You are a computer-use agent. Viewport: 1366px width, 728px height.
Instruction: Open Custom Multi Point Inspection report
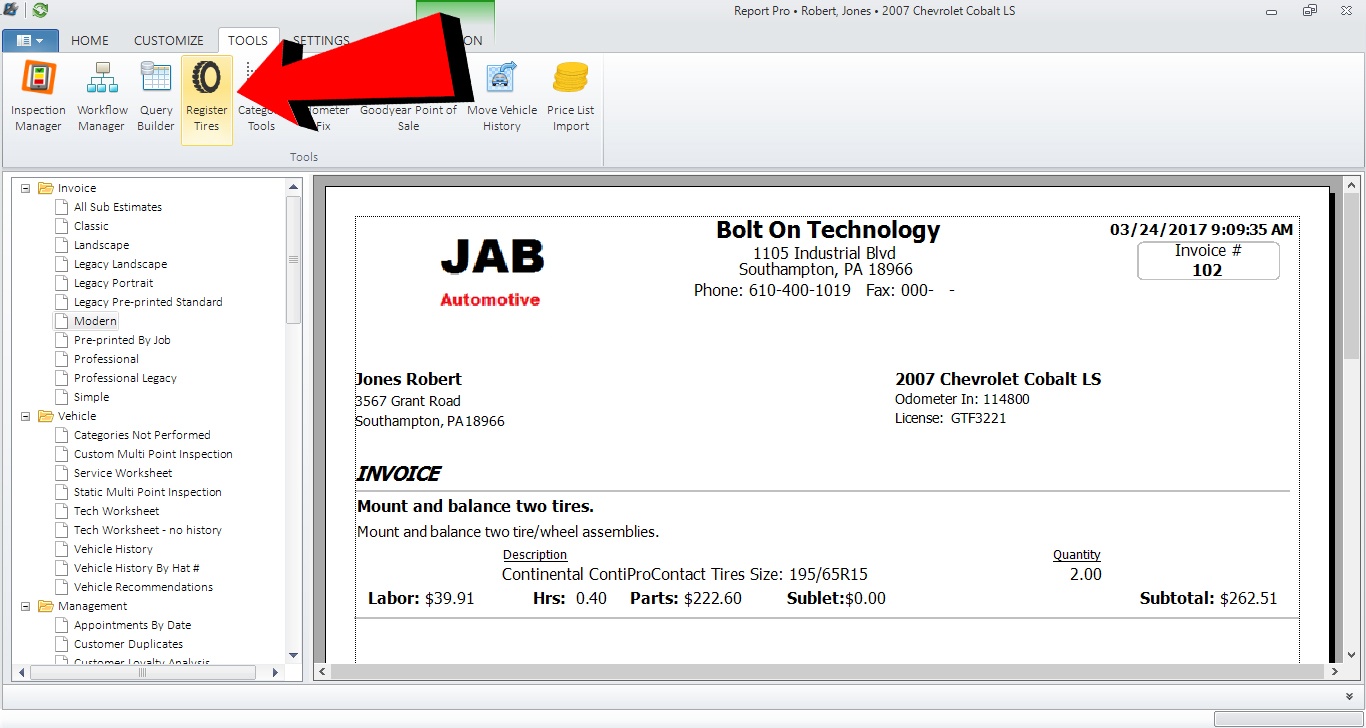pyautogui.click(x=153, y=454)
